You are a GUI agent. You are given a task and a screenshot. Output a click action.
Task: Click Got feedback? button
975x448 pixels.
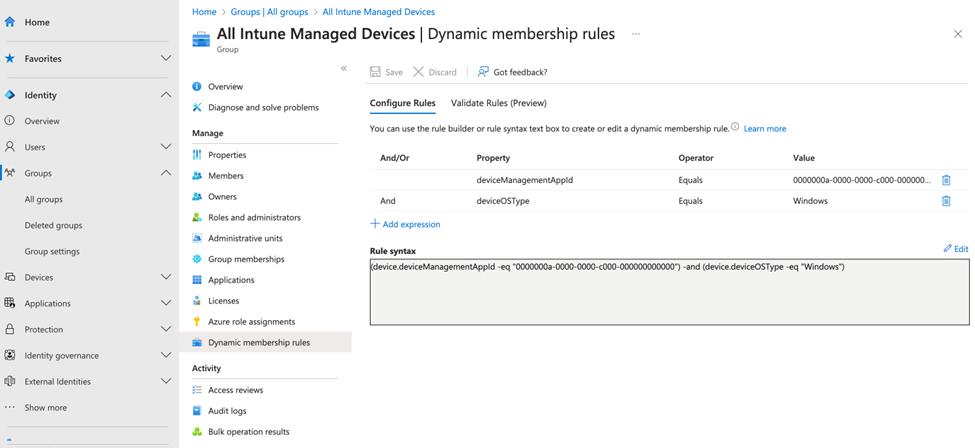[512, 72]
